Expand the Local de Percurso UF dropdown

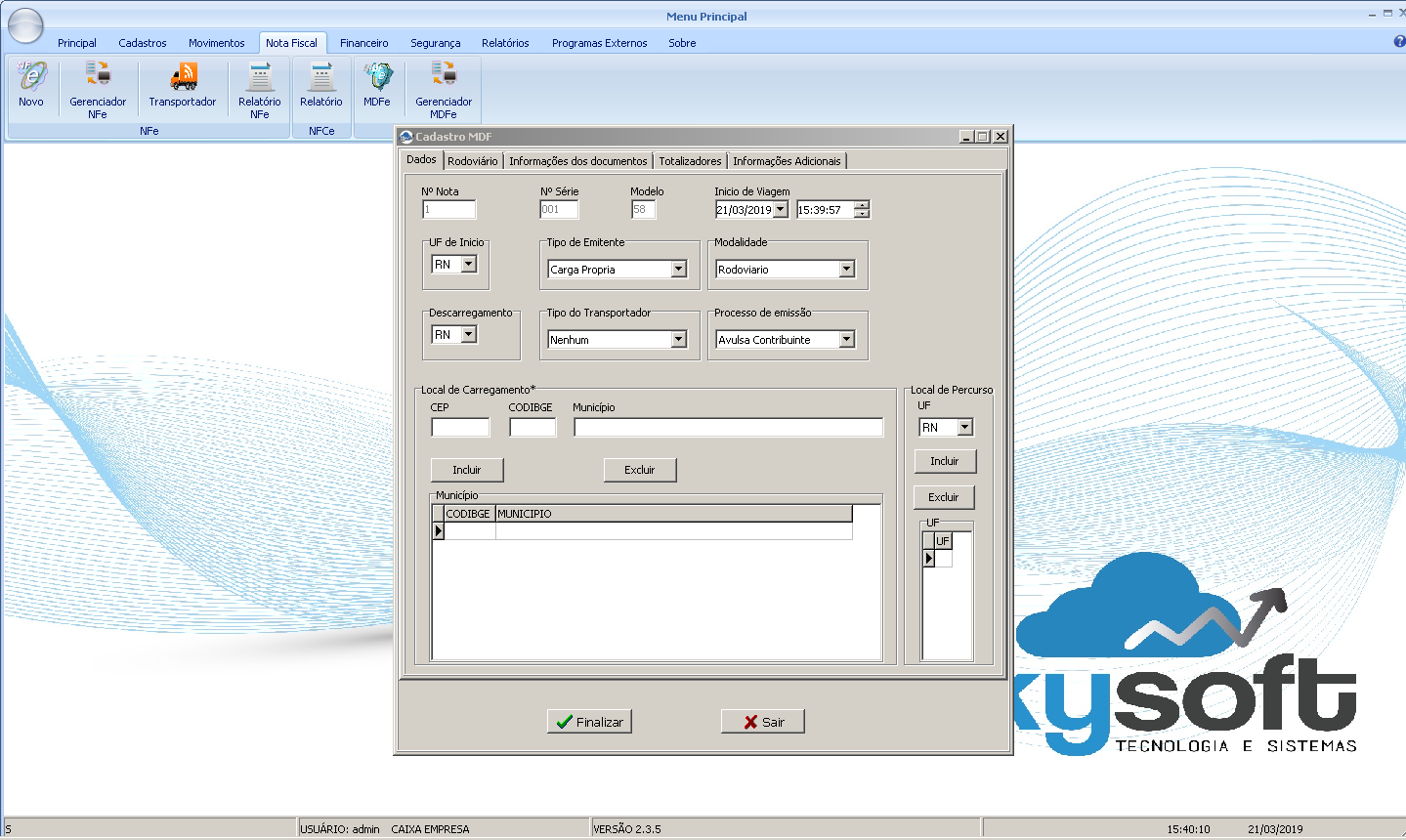tap(965, 427)
